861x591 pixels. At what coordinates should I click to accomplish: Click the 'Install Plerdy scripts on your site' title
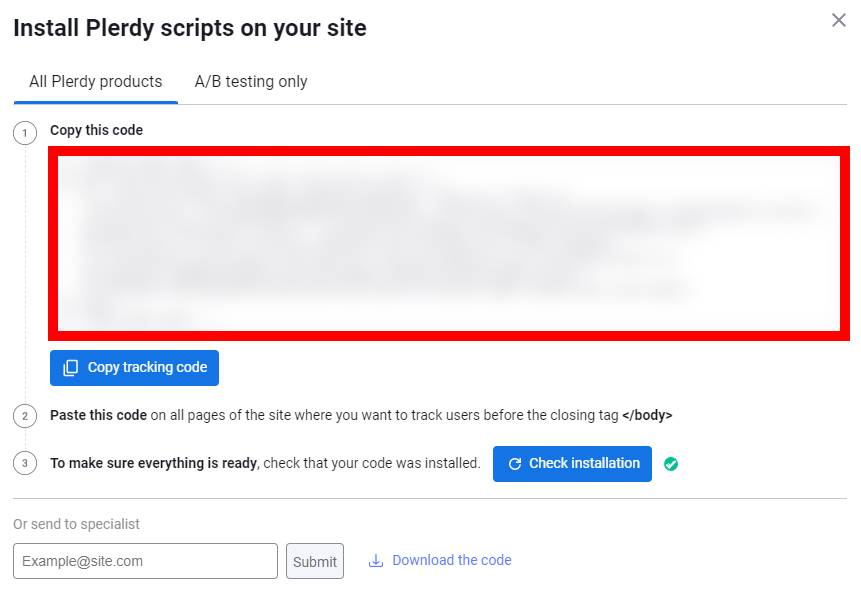[190, 28]
